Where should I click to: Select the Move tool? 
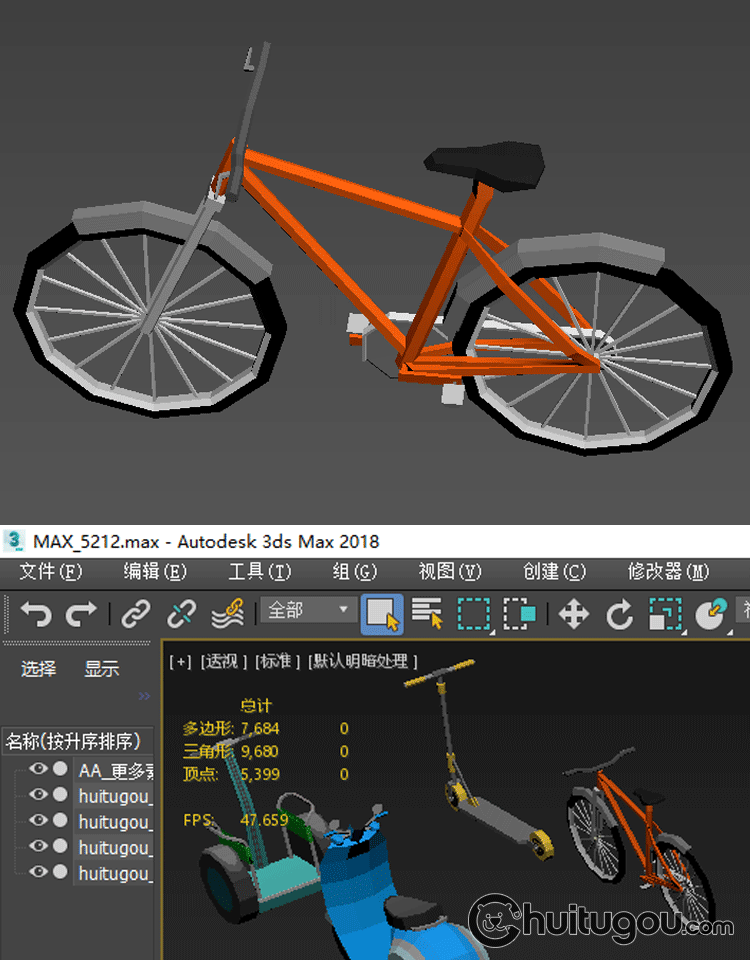click(574, 613)
